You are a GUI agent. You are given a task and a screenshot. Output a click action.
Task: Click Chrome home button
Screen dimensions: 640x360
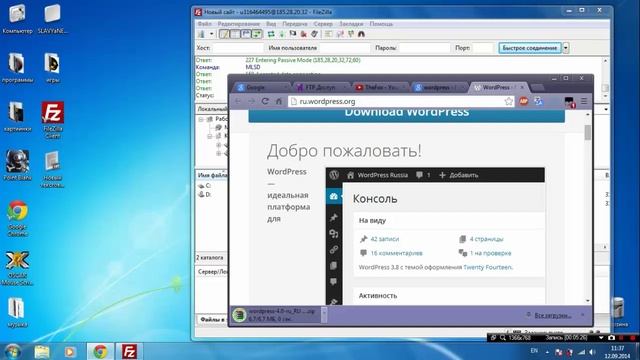coord(279,101)
